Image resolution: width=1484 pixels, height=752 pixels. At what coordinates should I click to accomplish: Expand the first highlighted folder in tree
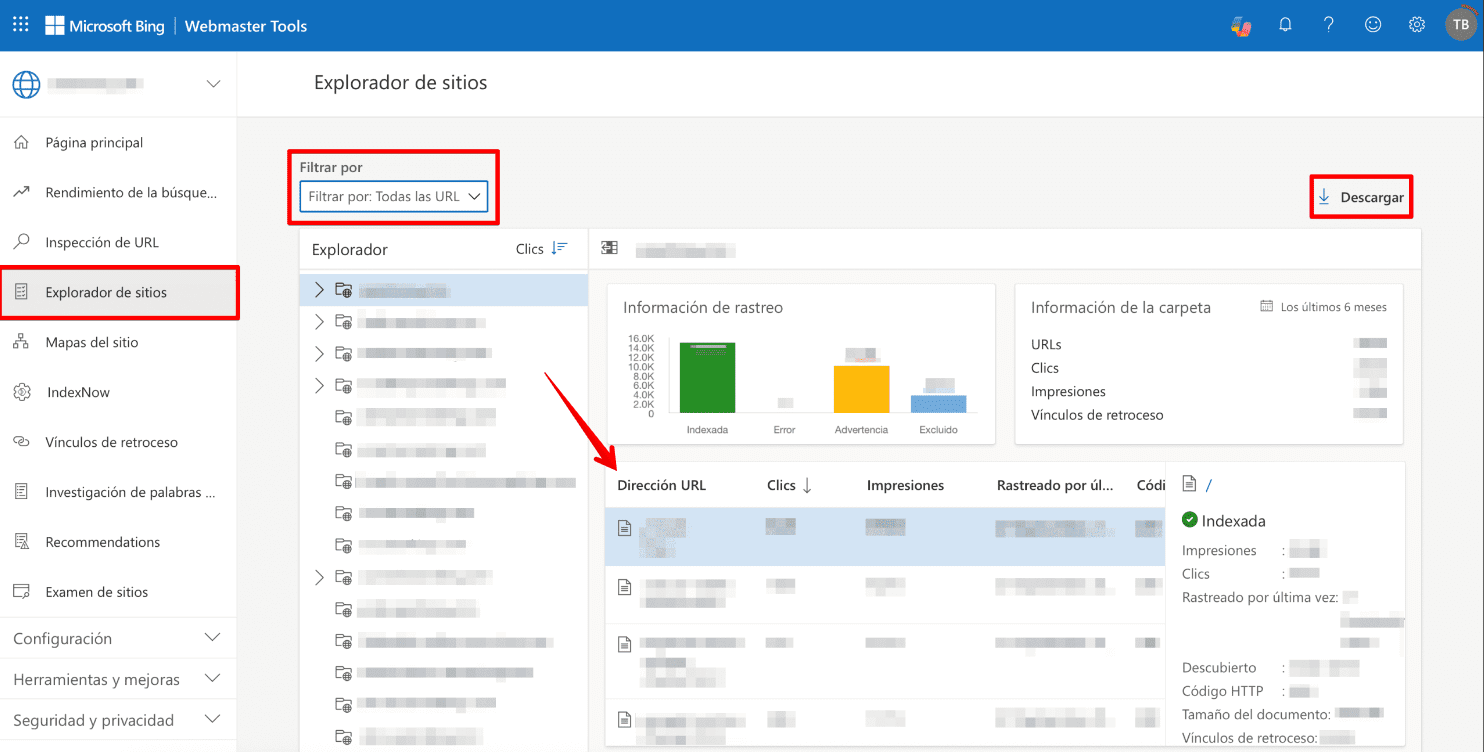(x=319, y=290)
